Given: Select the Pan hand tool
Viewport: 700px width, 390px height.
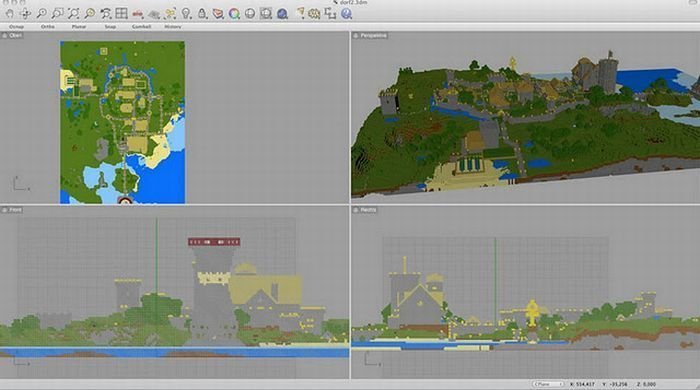Looking at the screenshot, I should click(x=9, y=14).
